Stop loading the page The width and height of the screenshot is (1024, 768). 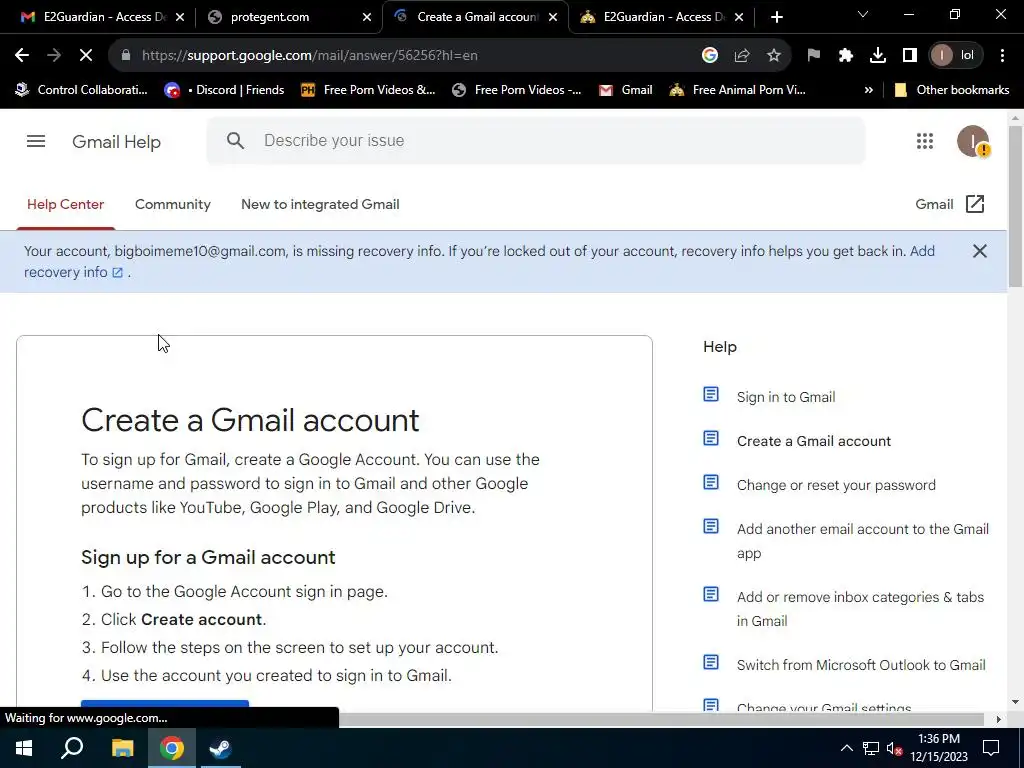[x=86, y=56]
